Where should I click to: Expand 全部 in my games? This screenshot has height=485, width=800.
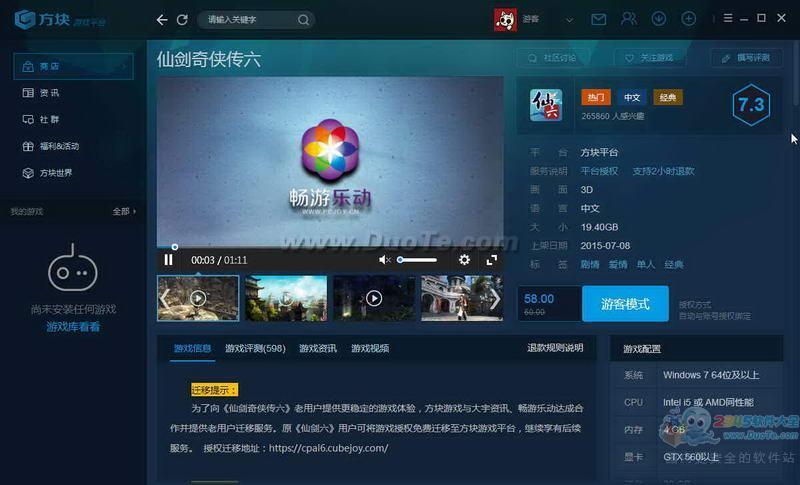point(124,211)
